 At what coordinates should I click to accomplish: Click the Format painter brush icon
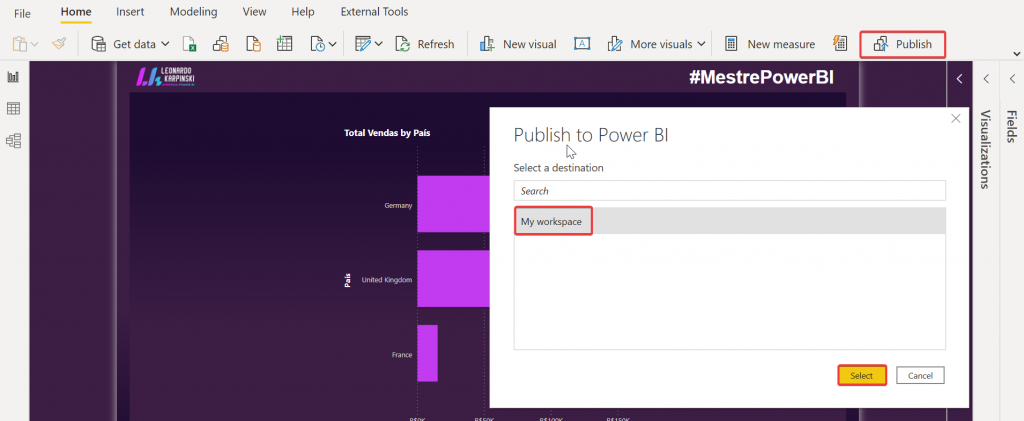59,44
